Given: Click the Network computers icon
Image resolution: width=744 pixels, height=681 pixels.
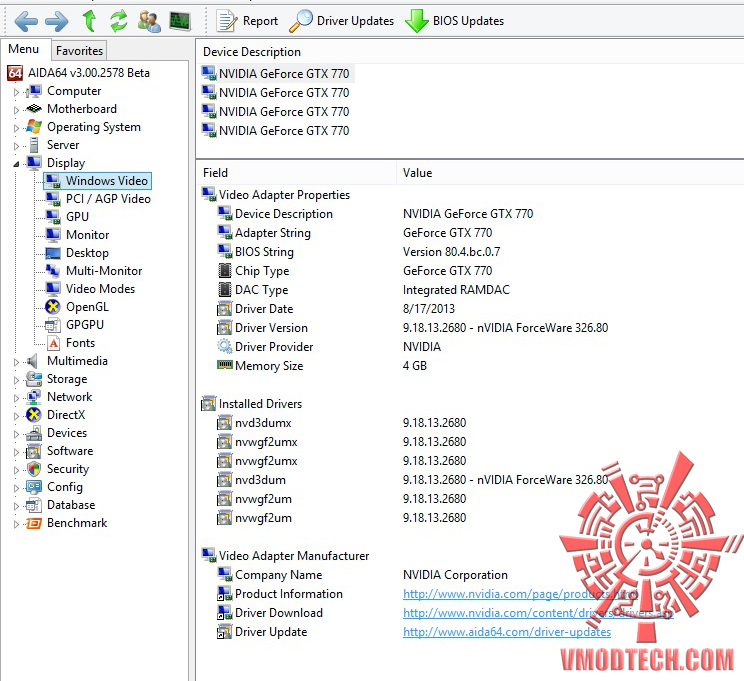Looking at the screenshot, I should 34,397.
